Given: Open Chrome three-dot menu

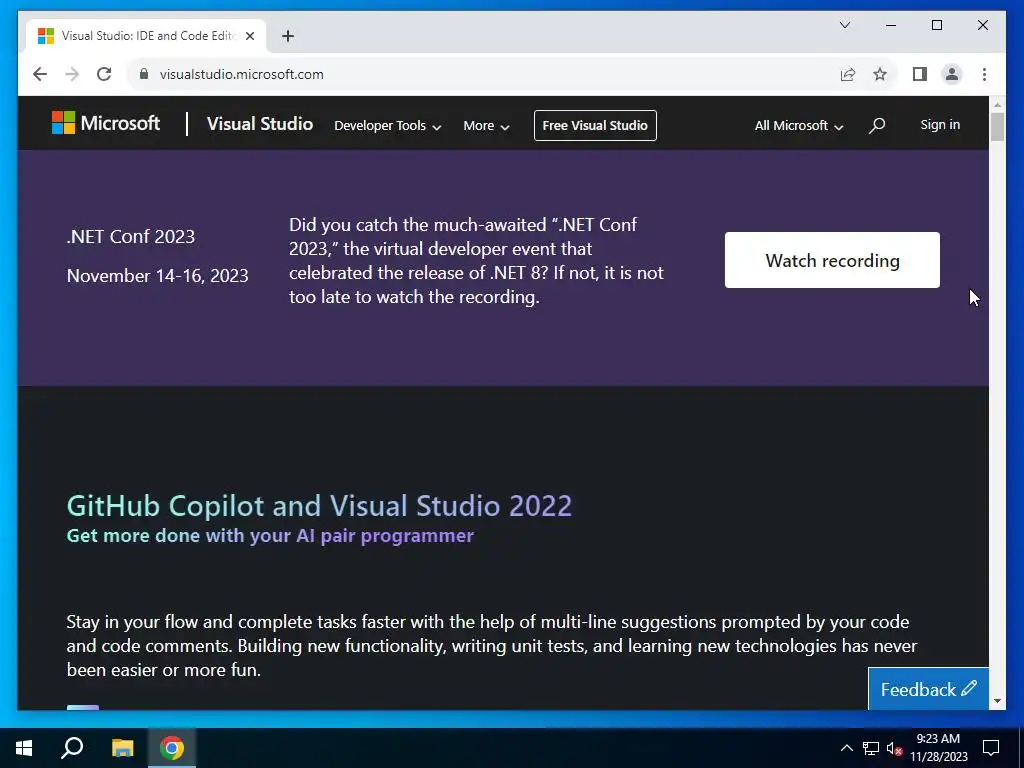Looking at the screenshot, I should 984,74.
